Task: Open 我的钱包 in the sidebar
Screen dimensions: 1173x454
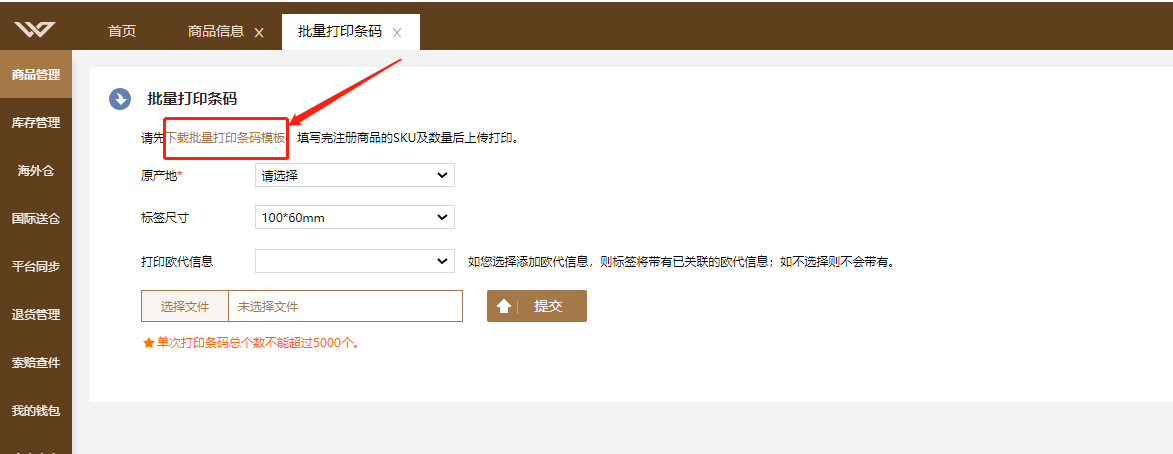Action: [x=36, y=411]
